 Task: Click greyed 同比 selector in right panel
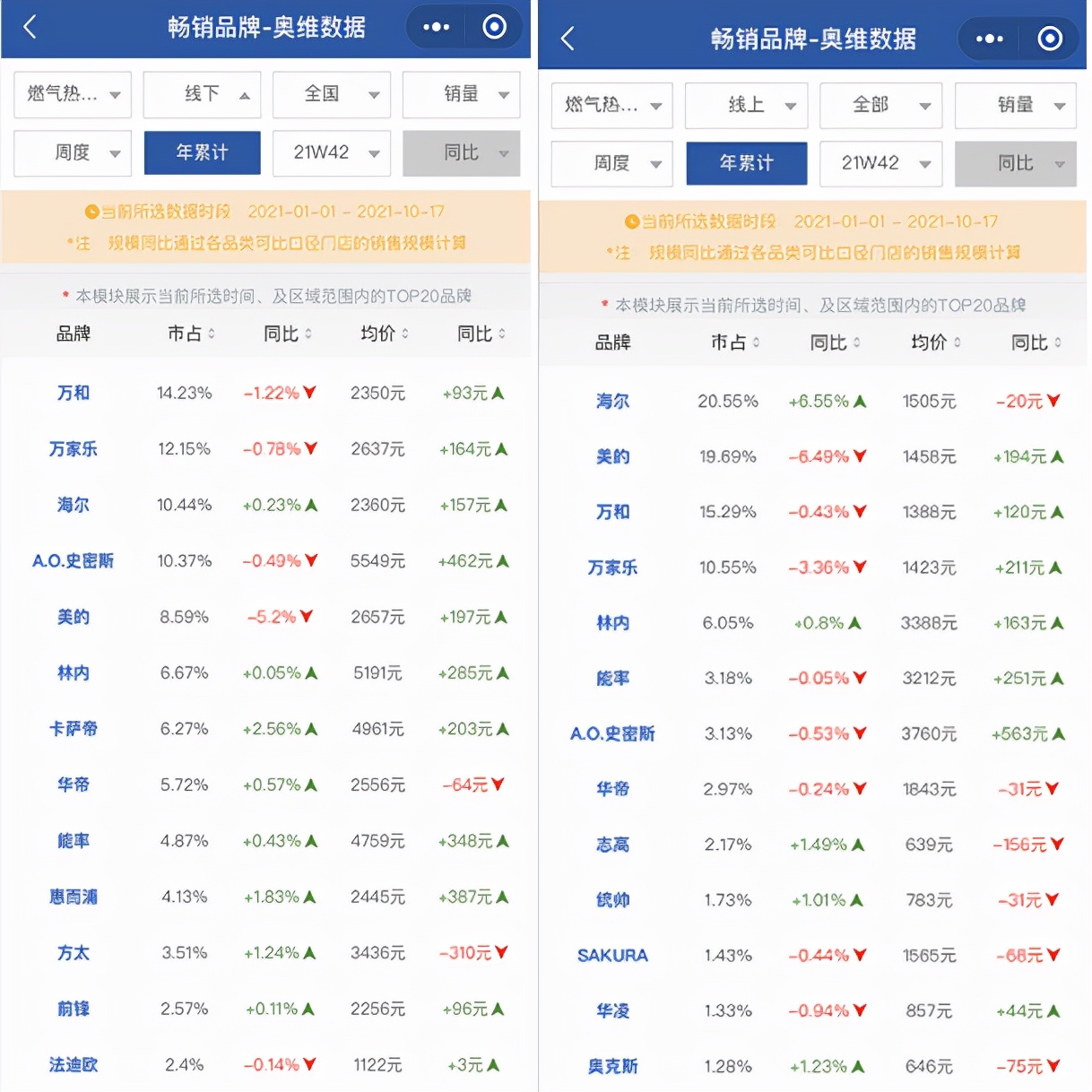click(1016, 164)
